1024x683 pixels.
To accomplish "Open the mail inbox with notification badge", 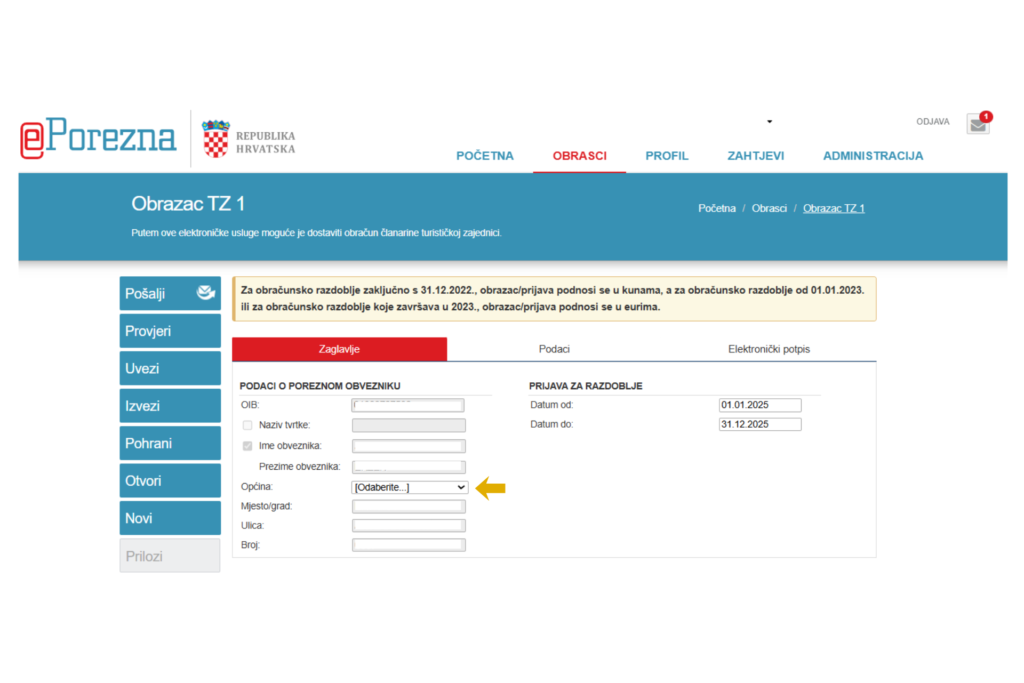I will coord(978,123).
